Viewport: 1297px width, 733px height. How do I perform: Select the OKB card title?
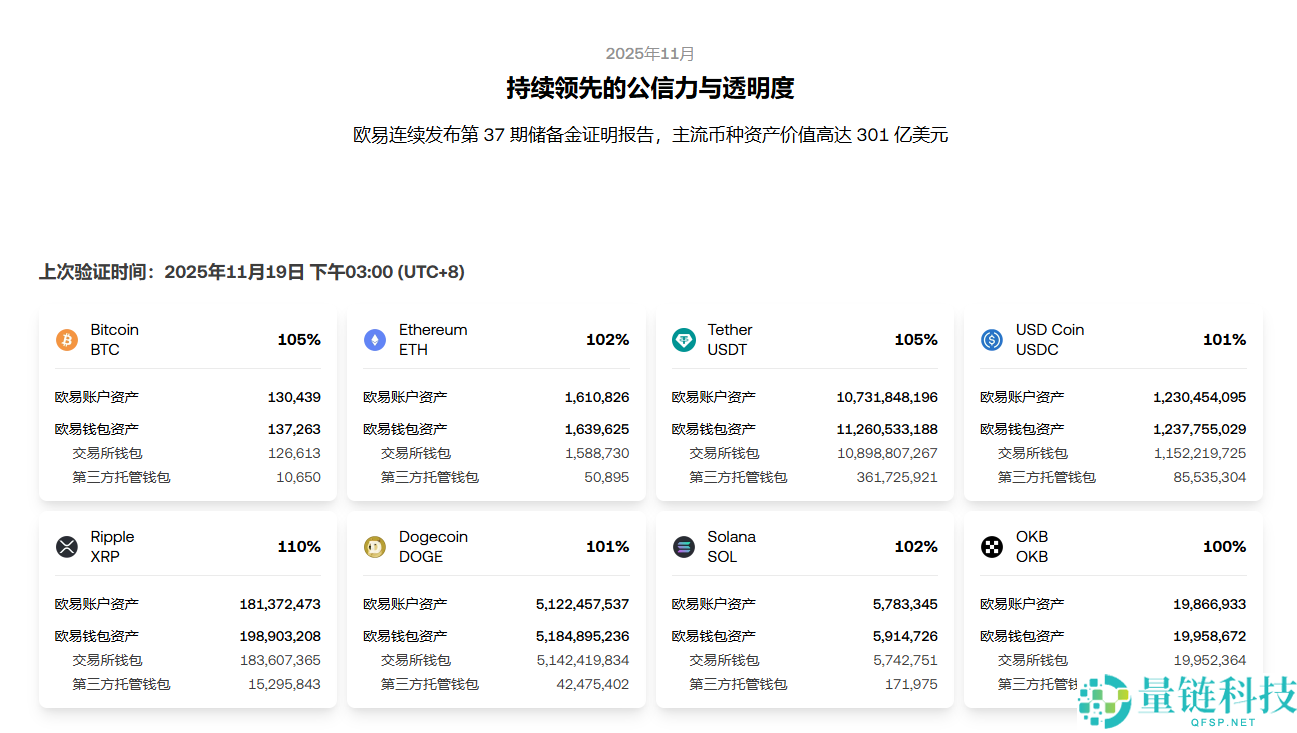[x=1032, y=547]
